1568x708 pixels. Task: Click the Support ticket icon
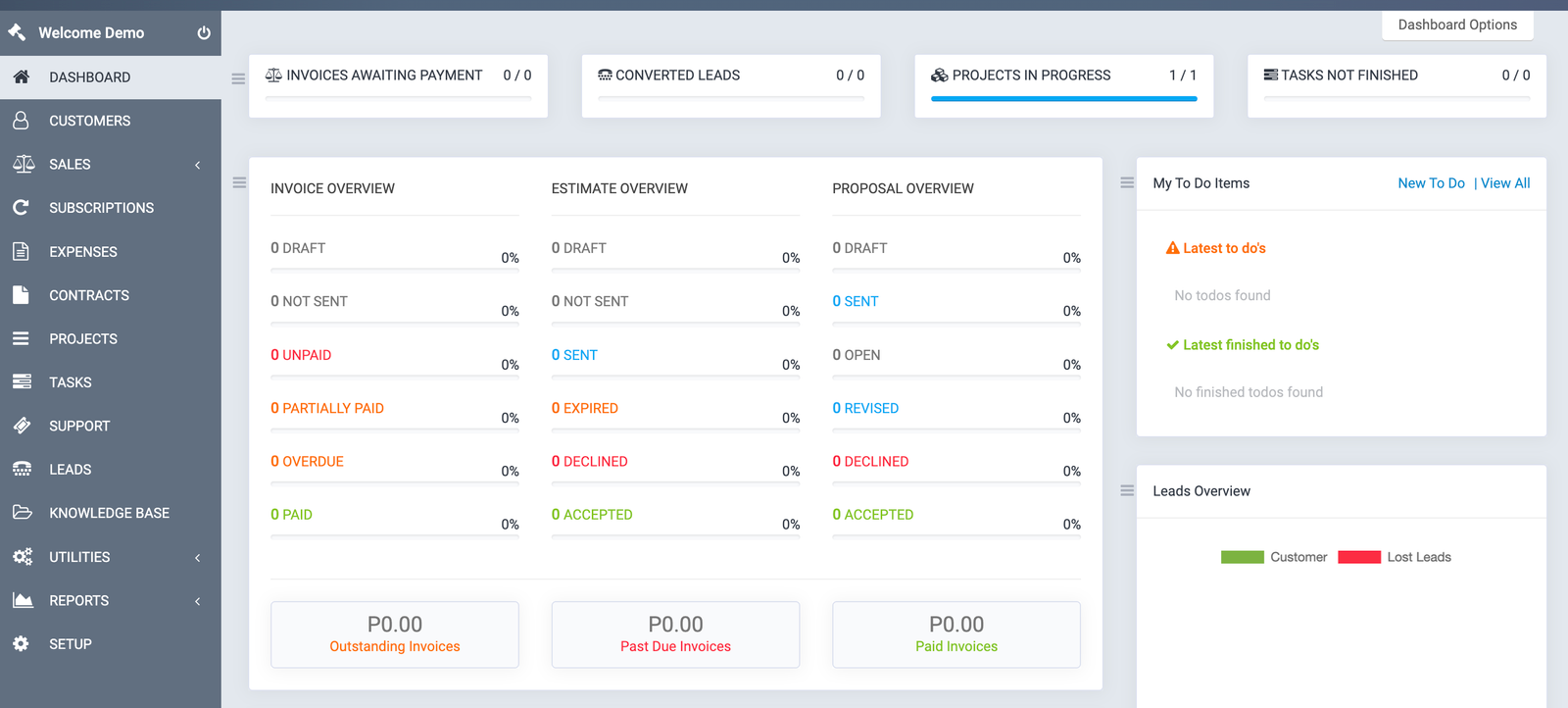tap(22, 426)
